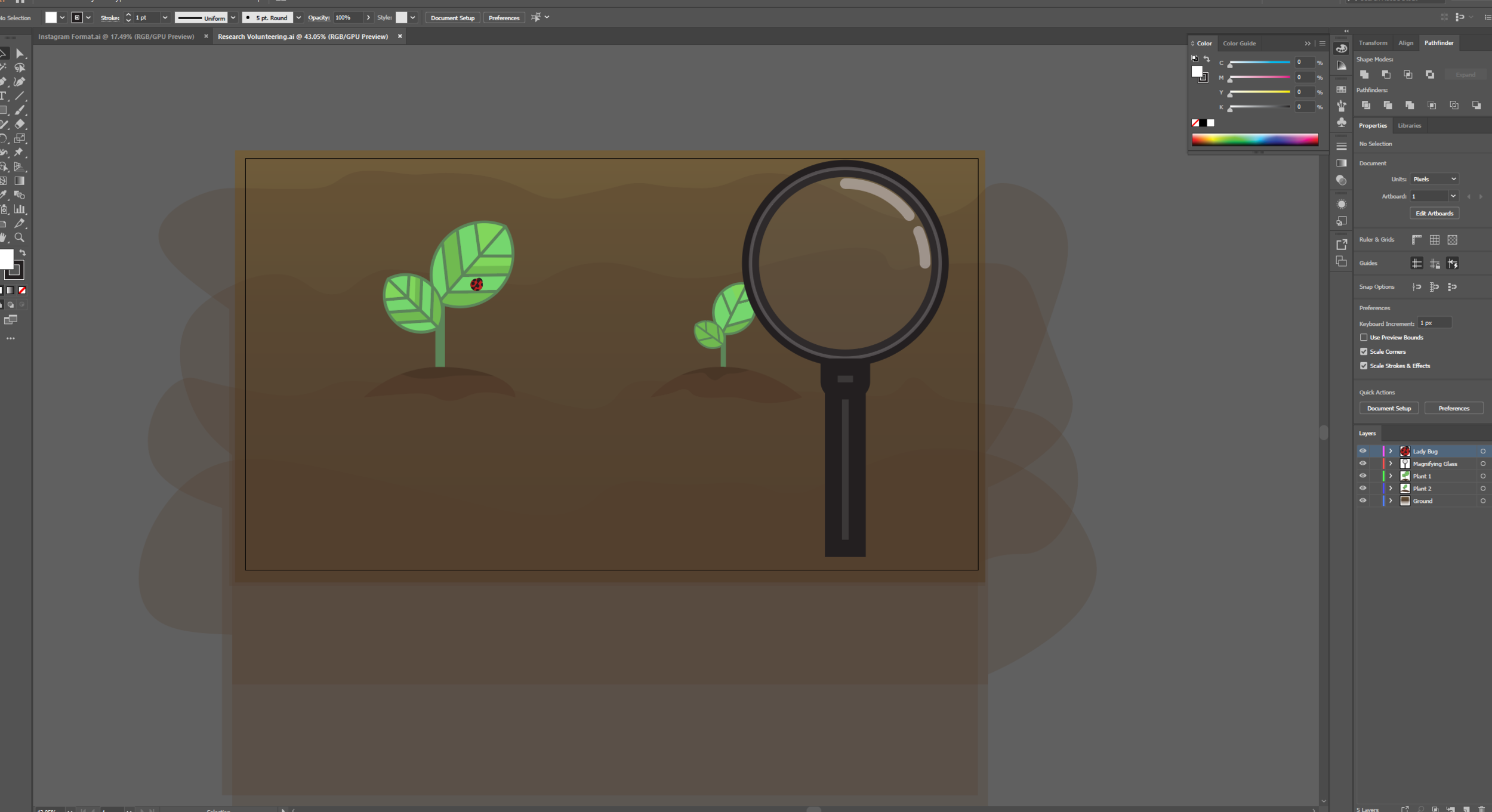
Task: Select the Gradient tool in toolbar
Action: pos(20,181)
